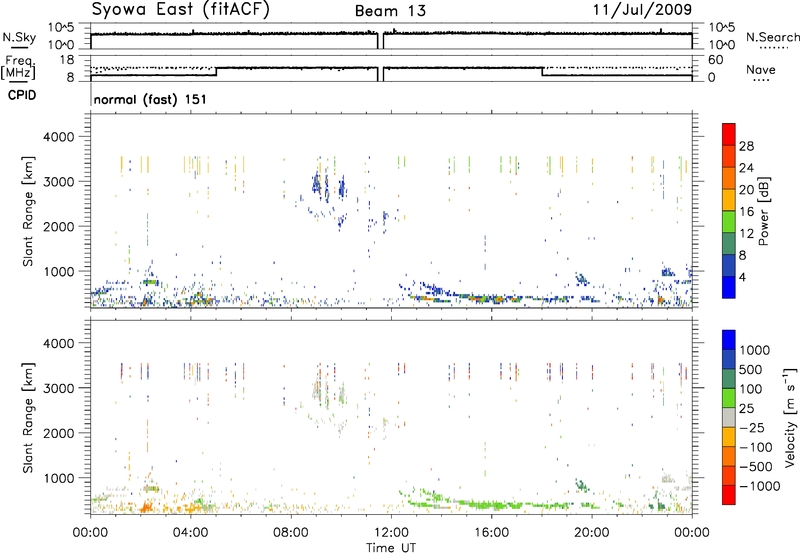Click the 'N.Search' legend label
This screenshot has height=554, width=800.
tap(773, 37)
